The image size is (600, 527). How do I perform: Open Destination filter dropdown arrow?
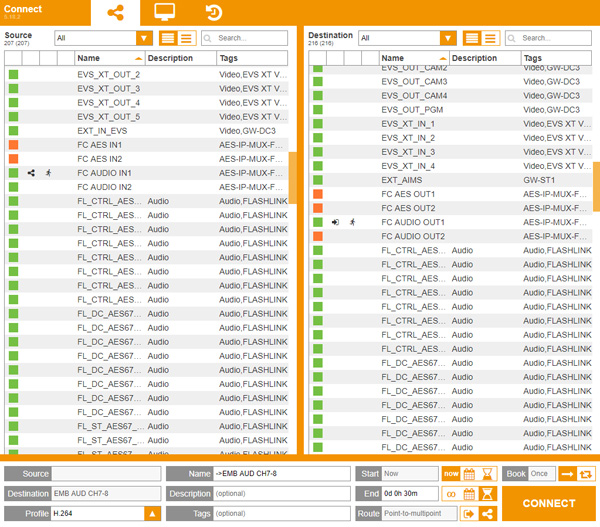(448, 38)
